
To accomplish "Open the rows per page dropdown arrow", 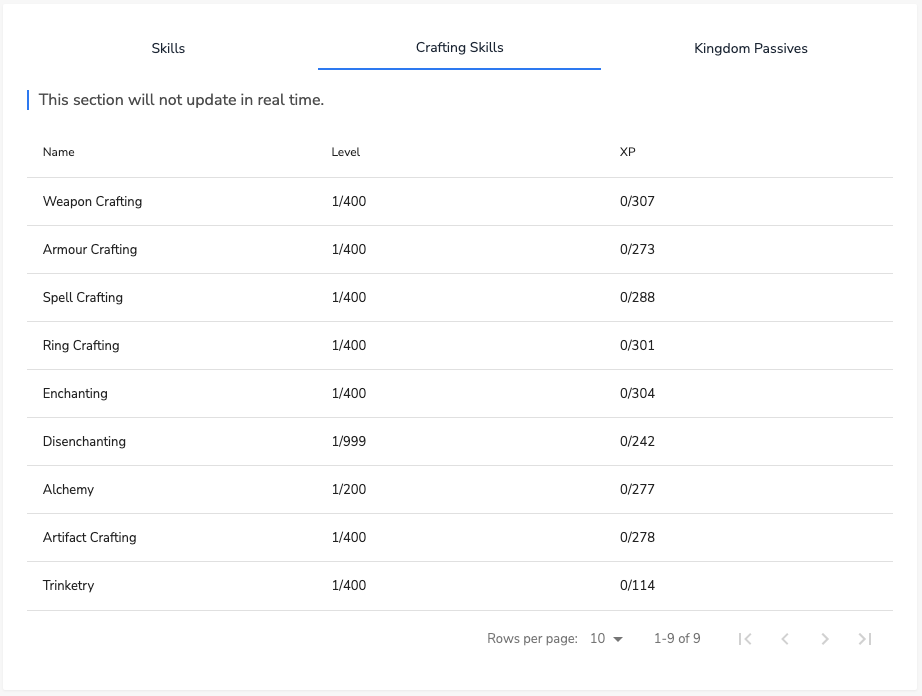I will pos(617,639).
